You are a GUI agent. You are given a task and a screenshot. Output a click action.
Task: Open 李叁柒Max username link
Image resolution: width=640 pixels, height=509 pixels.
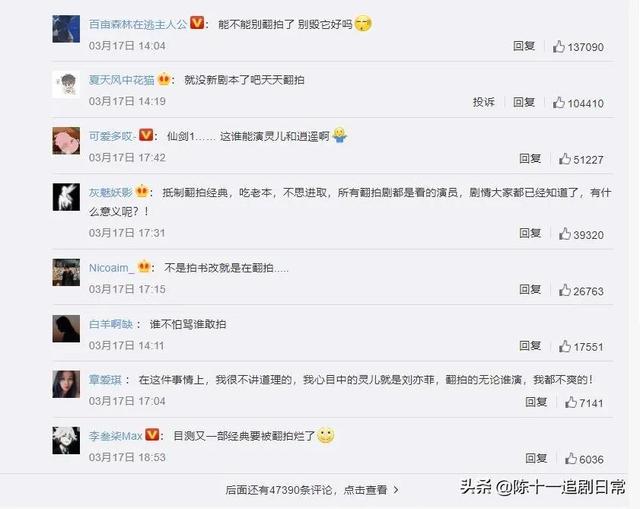click(x=116, y=436)
